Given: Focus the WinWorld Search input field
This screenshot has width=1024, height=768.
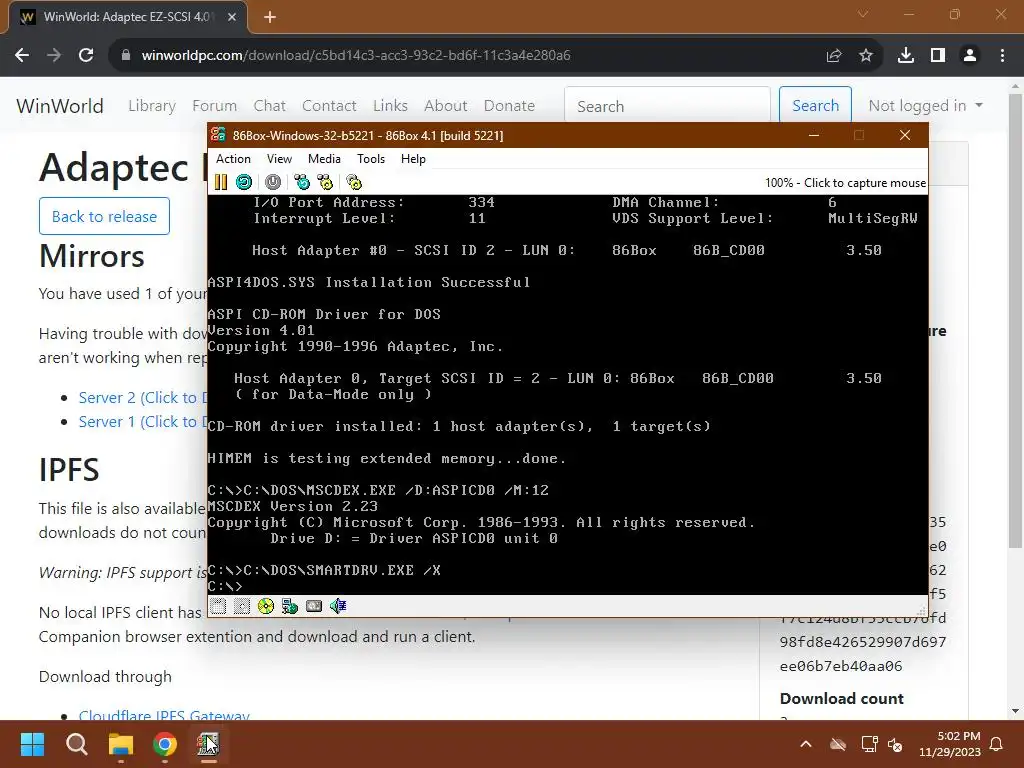Looking at the screenshot, I should tap(667, 105).
